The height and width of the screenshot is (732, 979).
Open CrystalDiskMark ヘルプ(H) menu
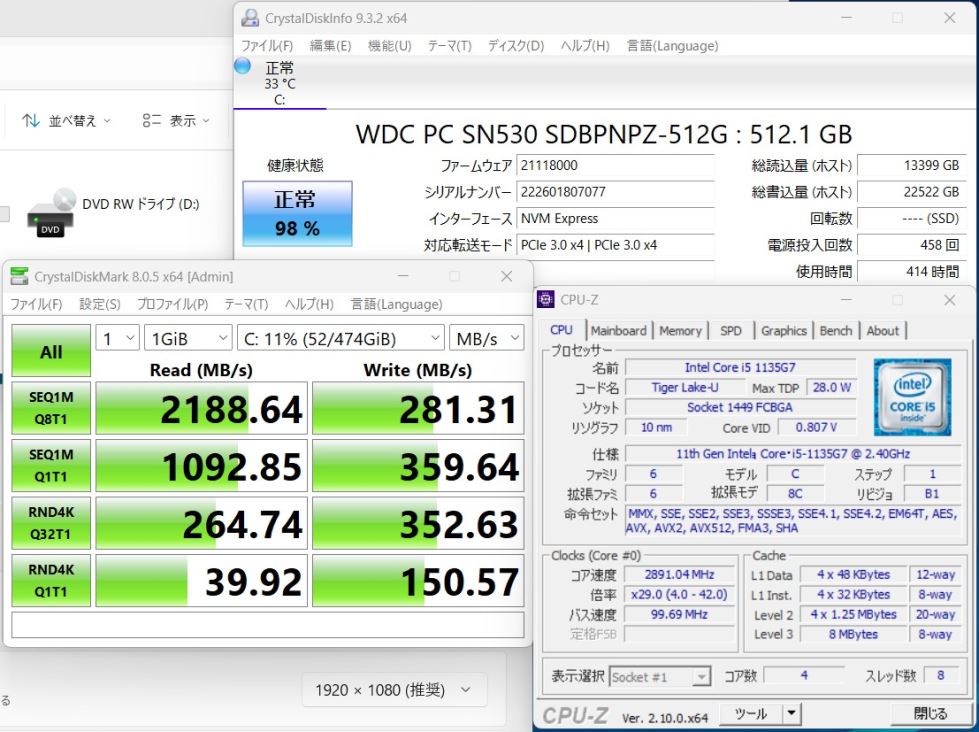309,304
